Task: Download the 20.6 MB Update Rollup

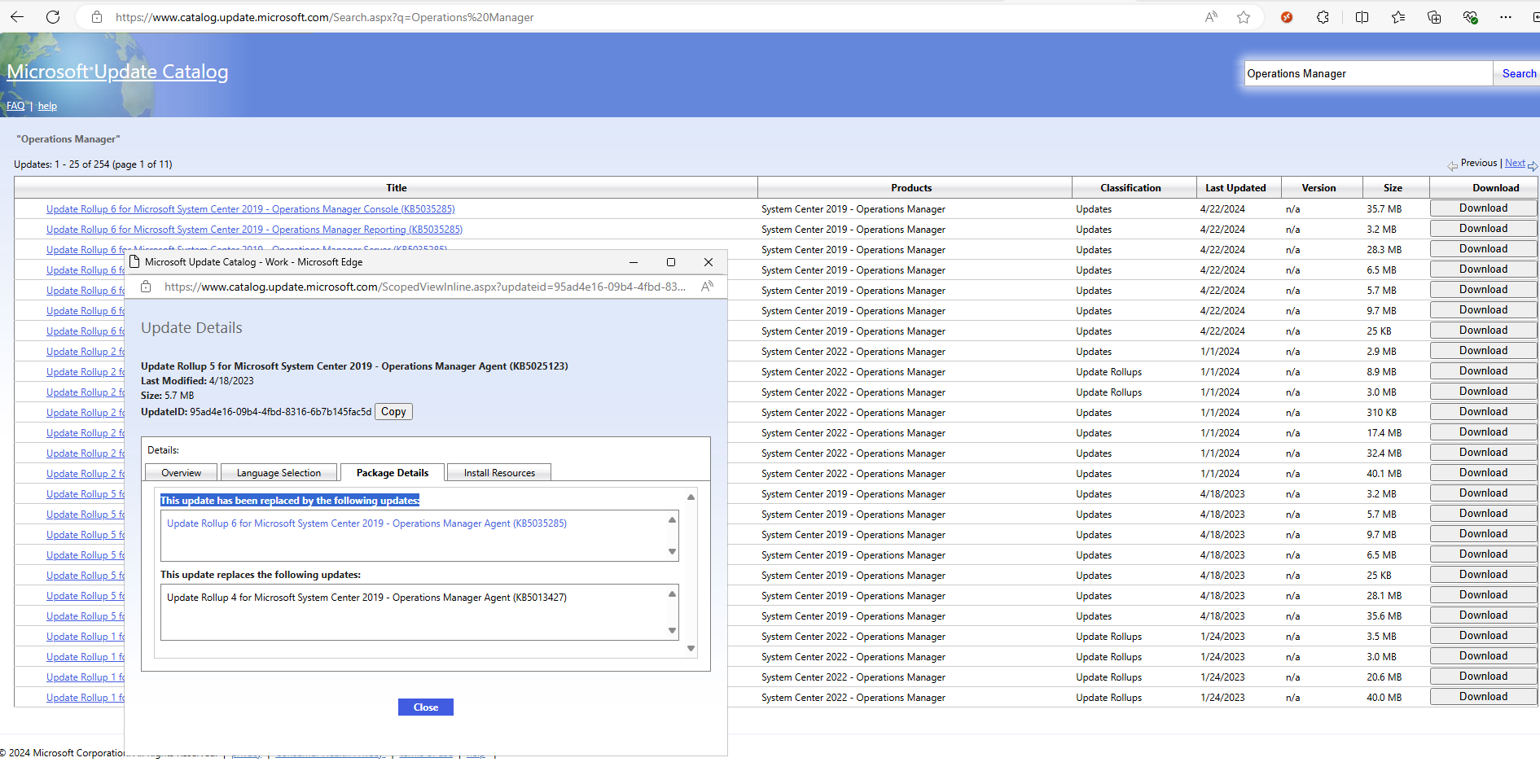Action: (x=1483, y=677)
